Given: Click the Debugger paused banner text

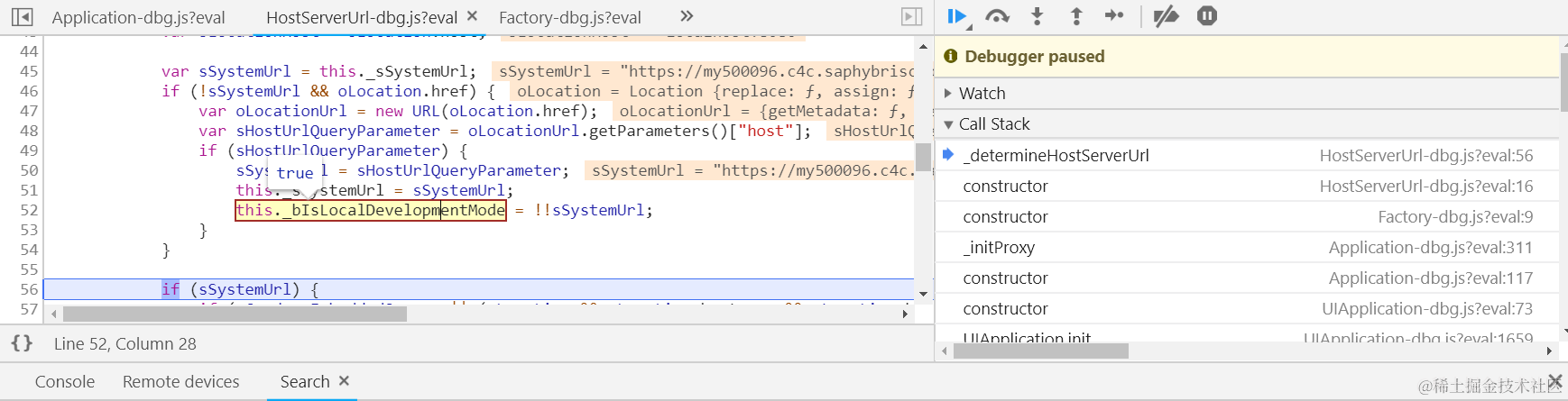Looking at the screenshot, I should (1034, 57).
